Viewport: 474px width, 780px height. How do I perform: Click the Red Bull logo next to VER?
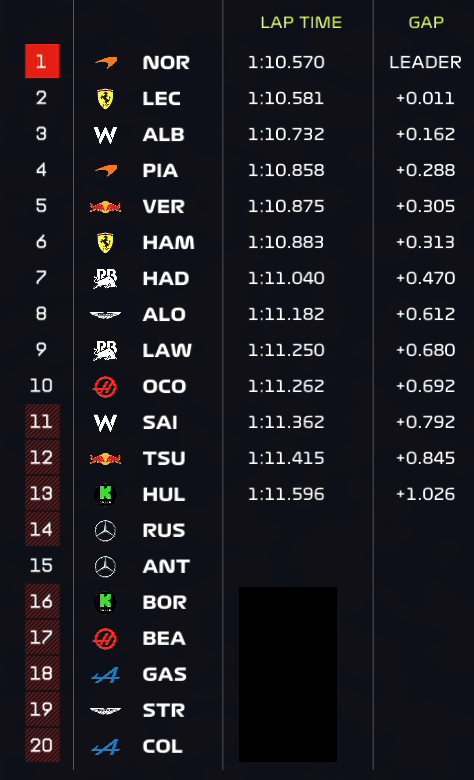105,206
